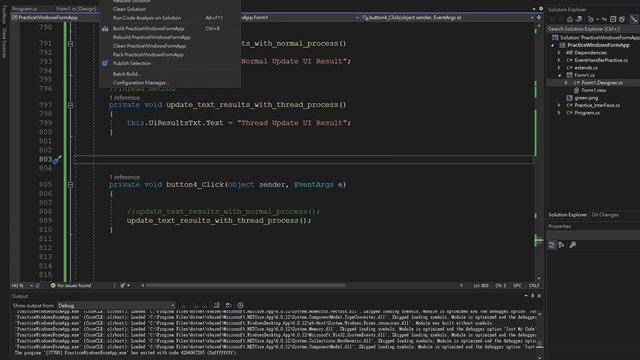Click horizontal scrollbar below code editor

246,285
